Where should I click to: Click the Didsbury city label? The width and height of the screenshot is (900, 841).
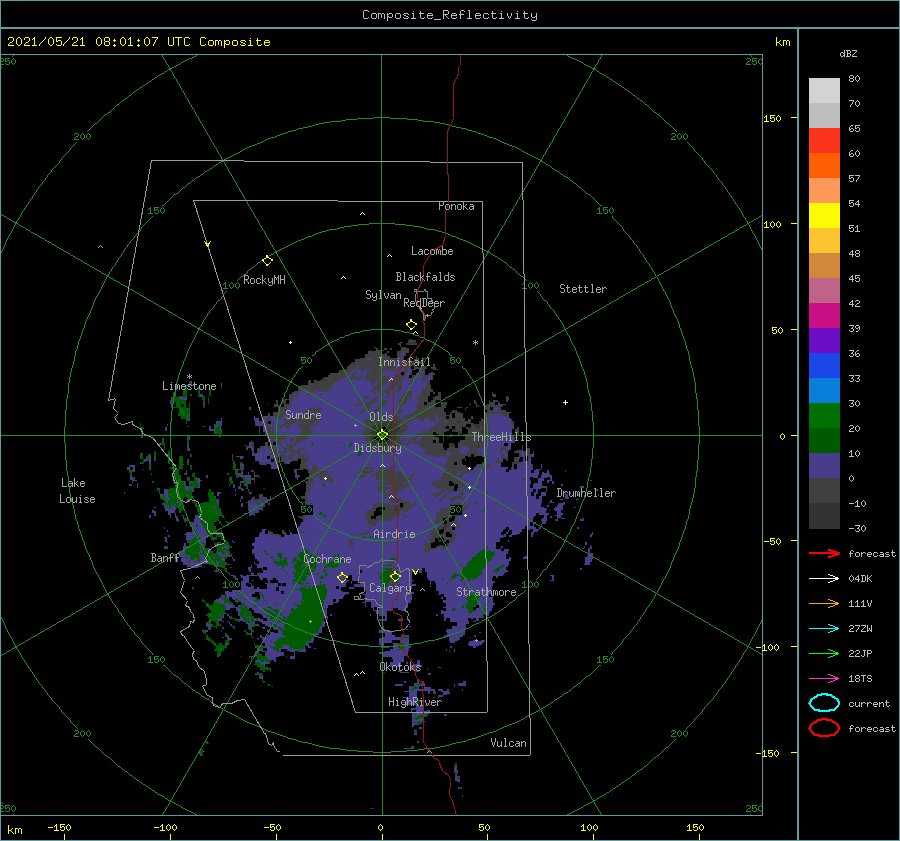(x=378, y=448)
